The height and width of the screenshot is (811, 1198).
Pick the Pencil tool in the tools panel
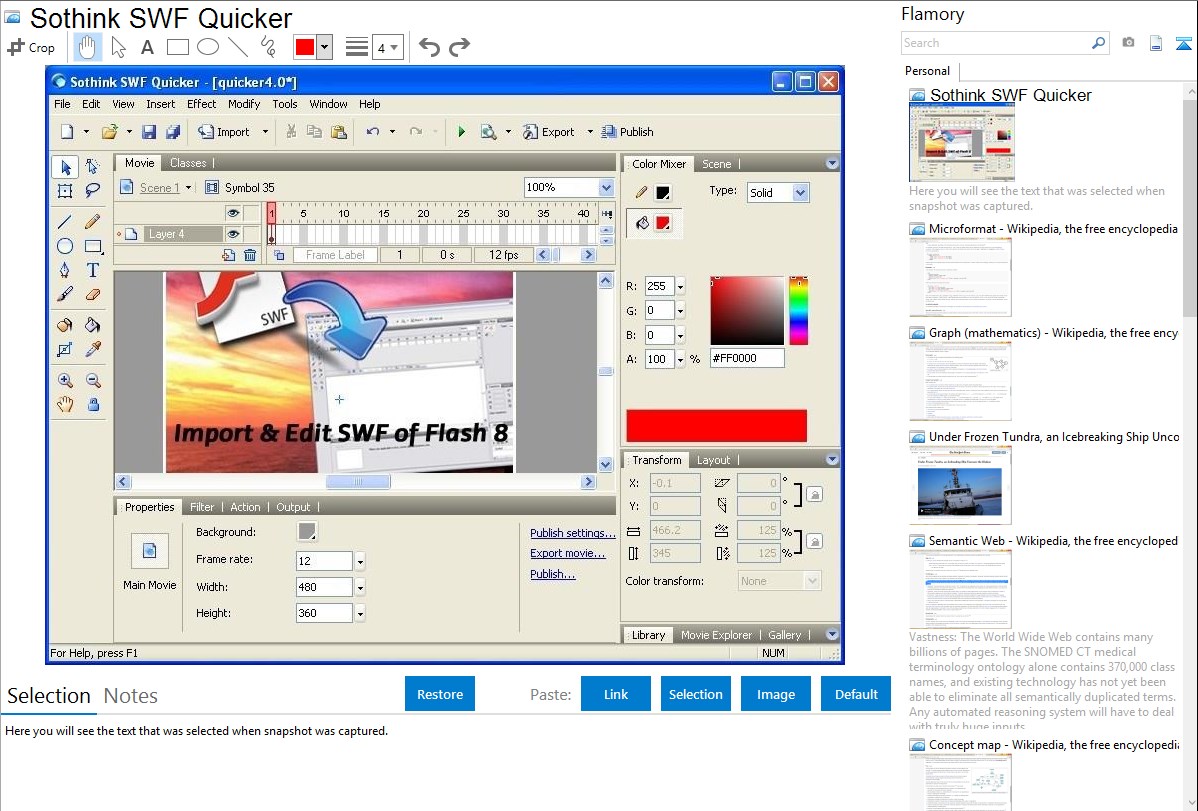(x=93, y=222)
